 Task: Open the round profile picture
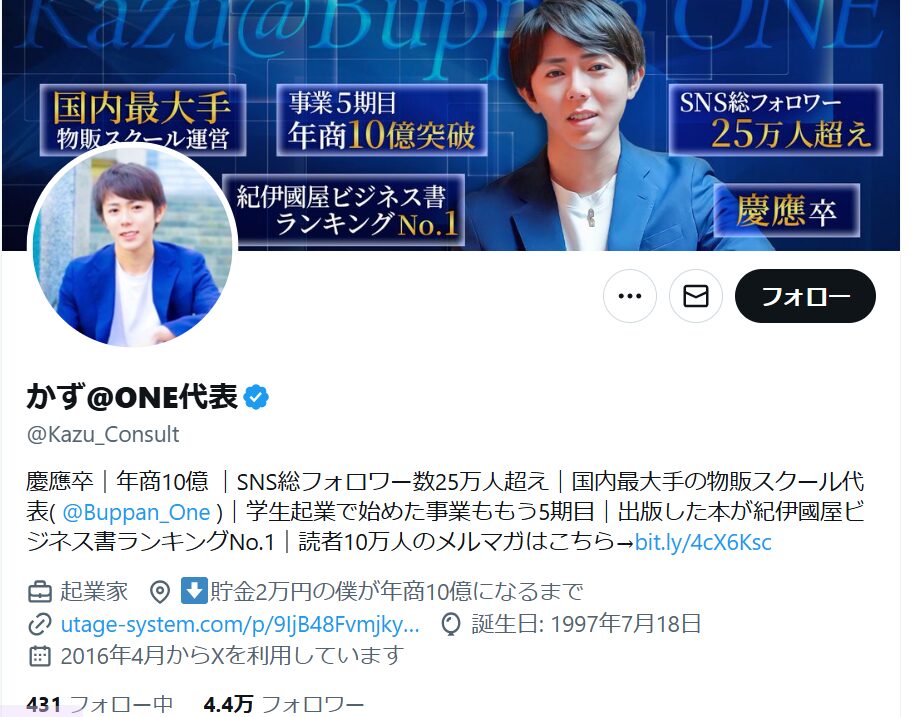132,246
